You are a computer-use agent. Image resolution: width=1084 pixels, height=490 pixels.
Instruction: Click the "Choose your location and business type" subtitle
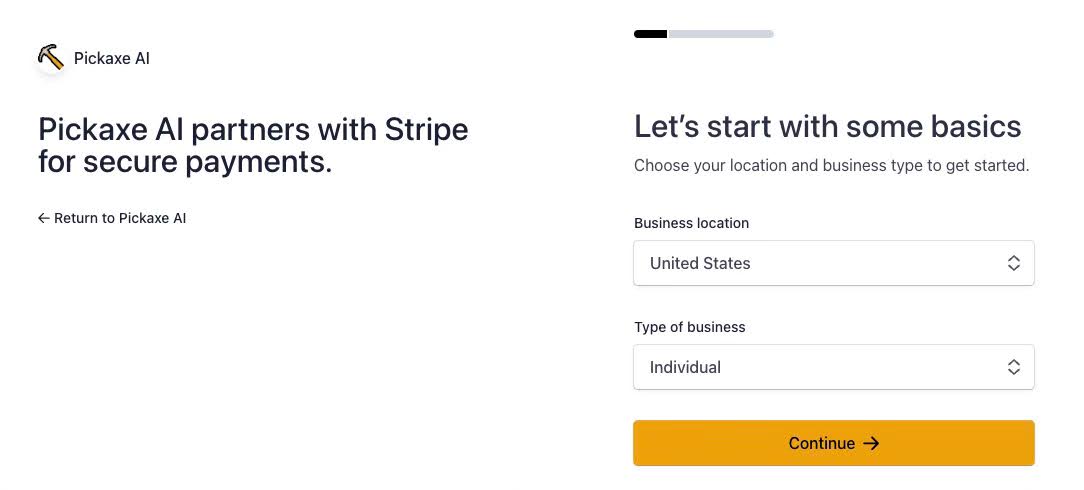pos(831,165)
